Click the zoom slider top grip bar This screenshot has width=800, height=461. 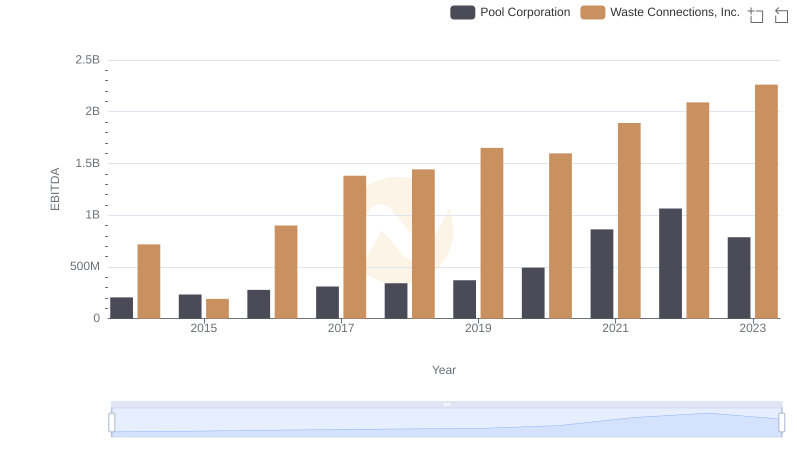446,404
